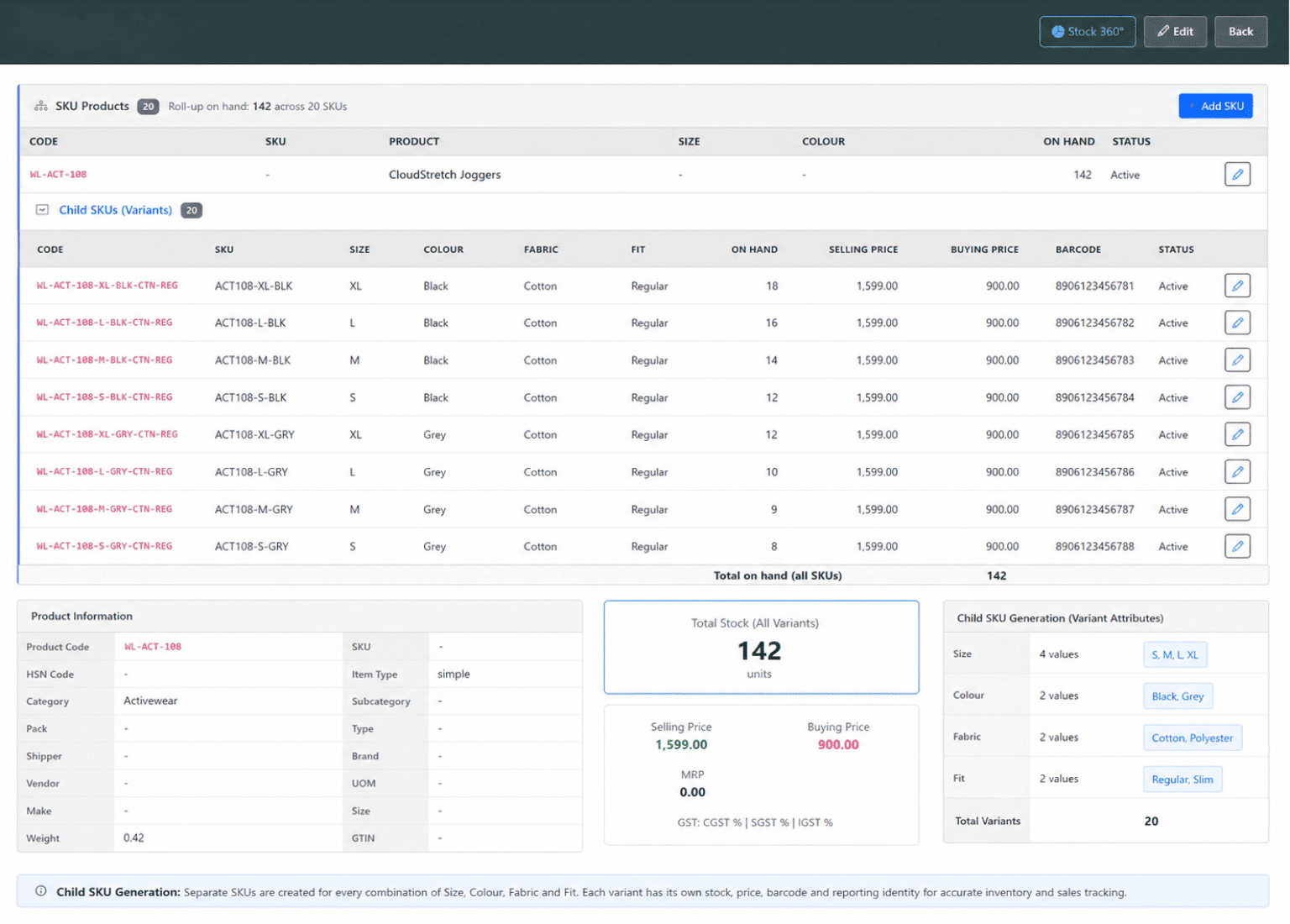Select SKU cell ACT108-M-GRY
The height and width of the screenshot is (924, 1290).
tap(254, 509)
